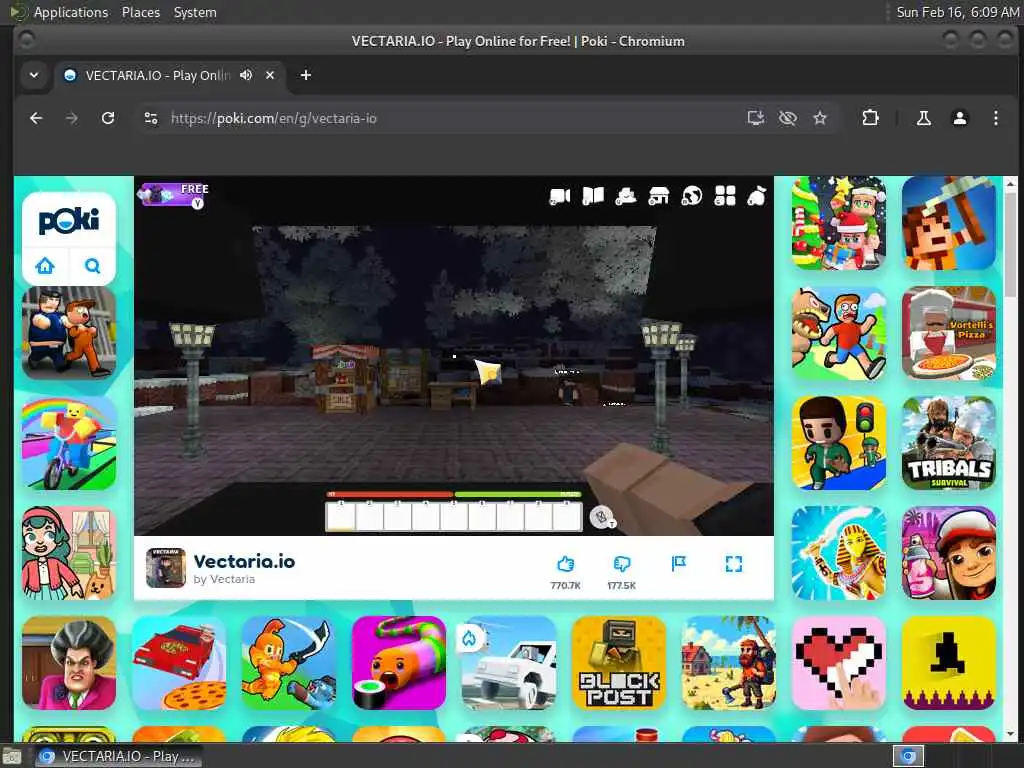The width and height of the screenshot is (1024, 768).
Task: Open Chrome Labs flask icon
Action: coord(923,118)
